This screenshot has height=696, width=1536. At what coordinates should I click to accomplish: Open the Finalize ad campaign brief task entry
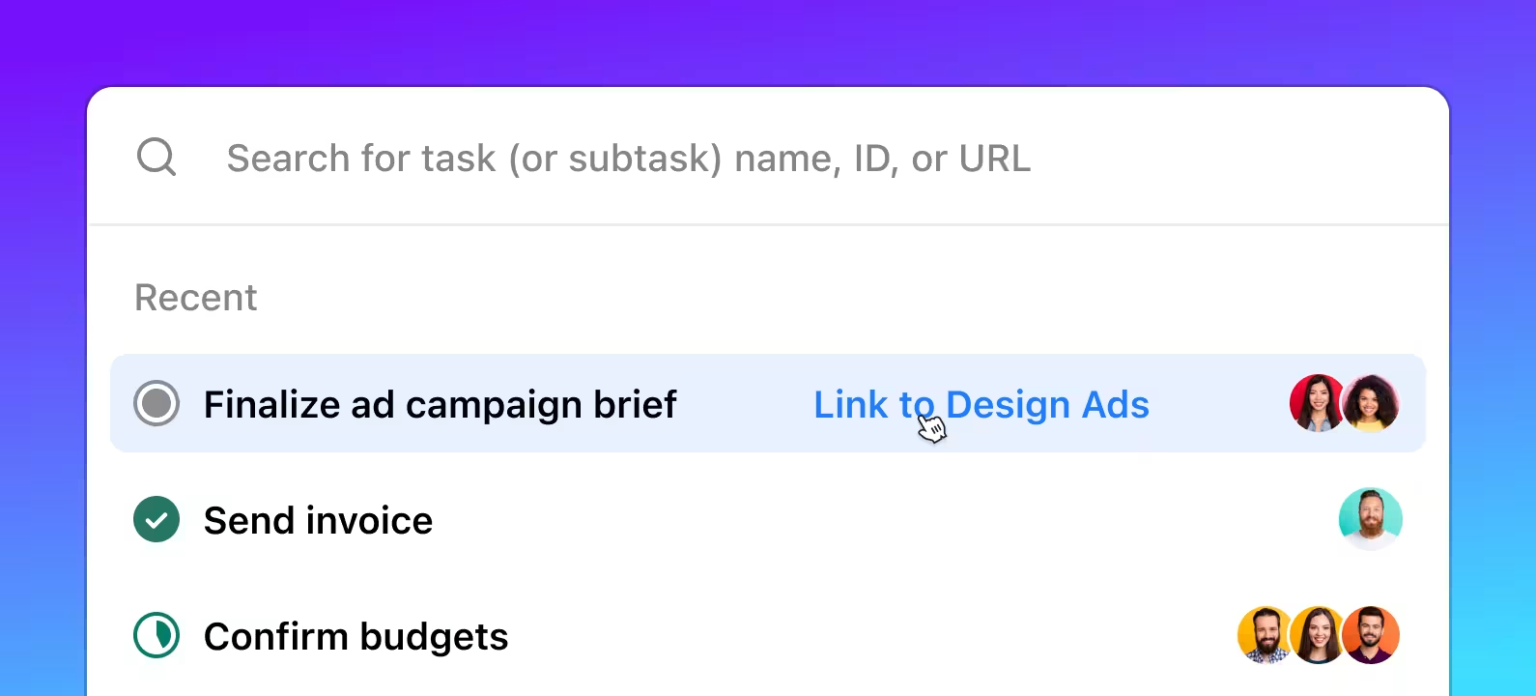[x=440, y=404]
